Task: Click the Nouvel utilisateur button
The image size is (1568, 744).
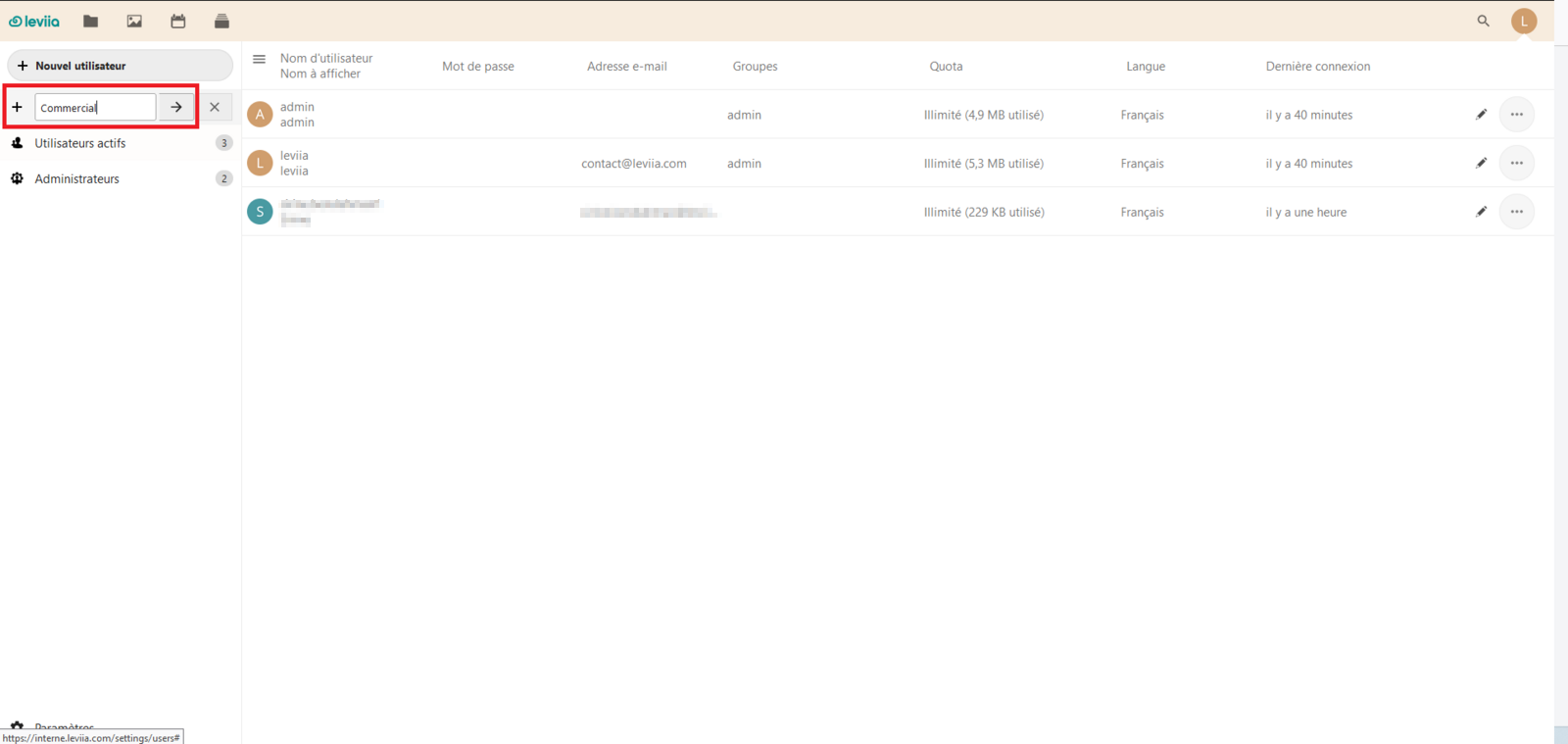Action: pos(120,66)
